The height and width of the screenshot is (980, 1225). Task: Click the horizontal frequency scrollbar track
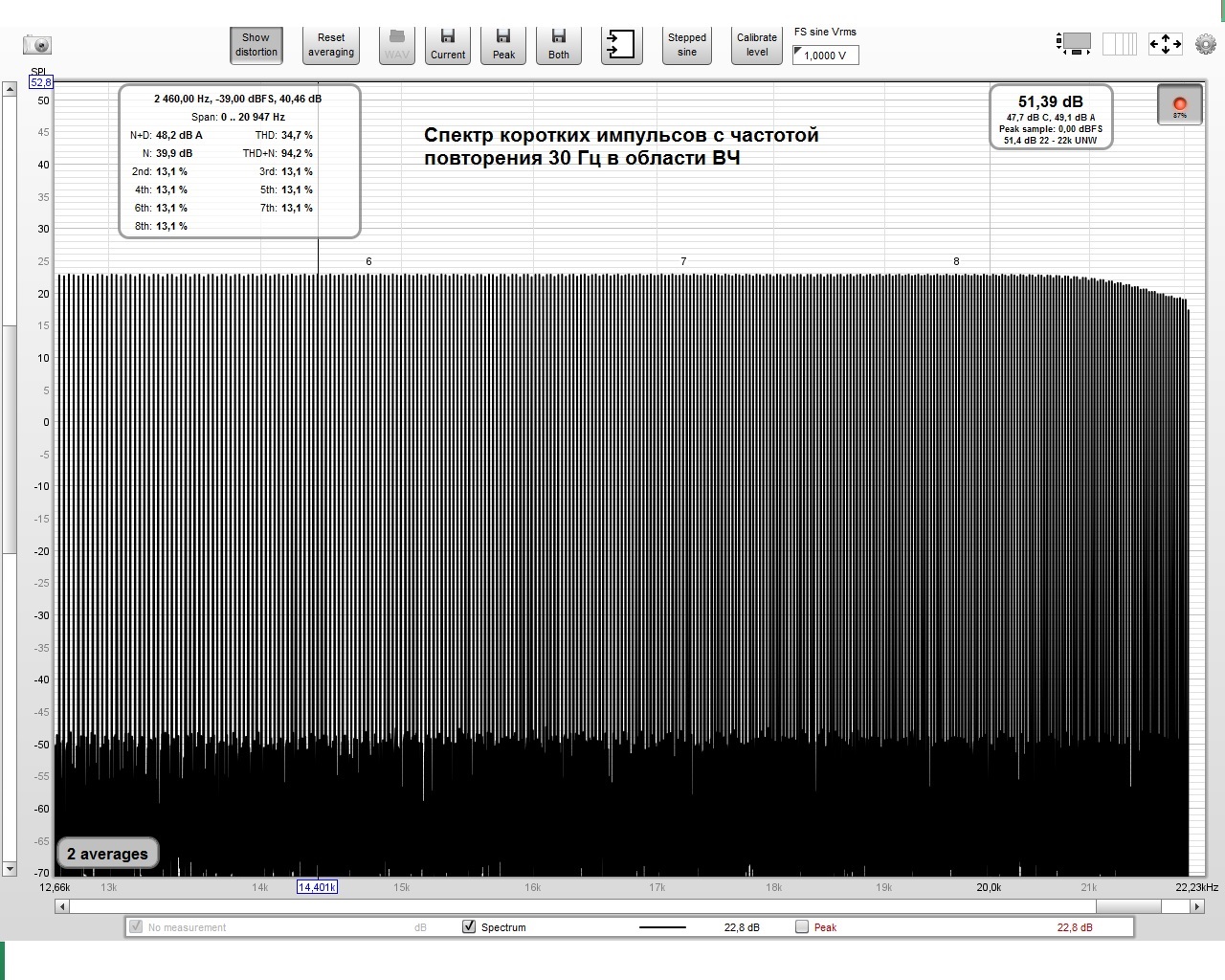click(x=629, y=906)
